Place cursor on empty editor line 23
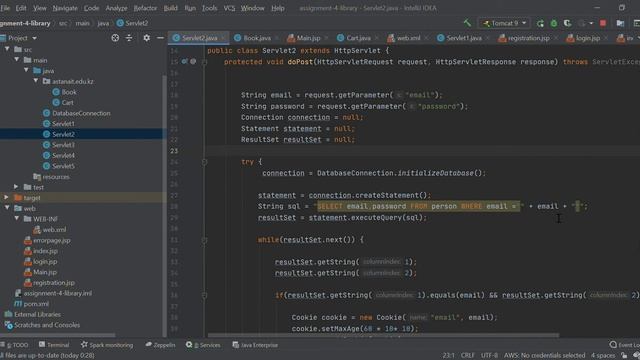 click(x=424, y=151)
